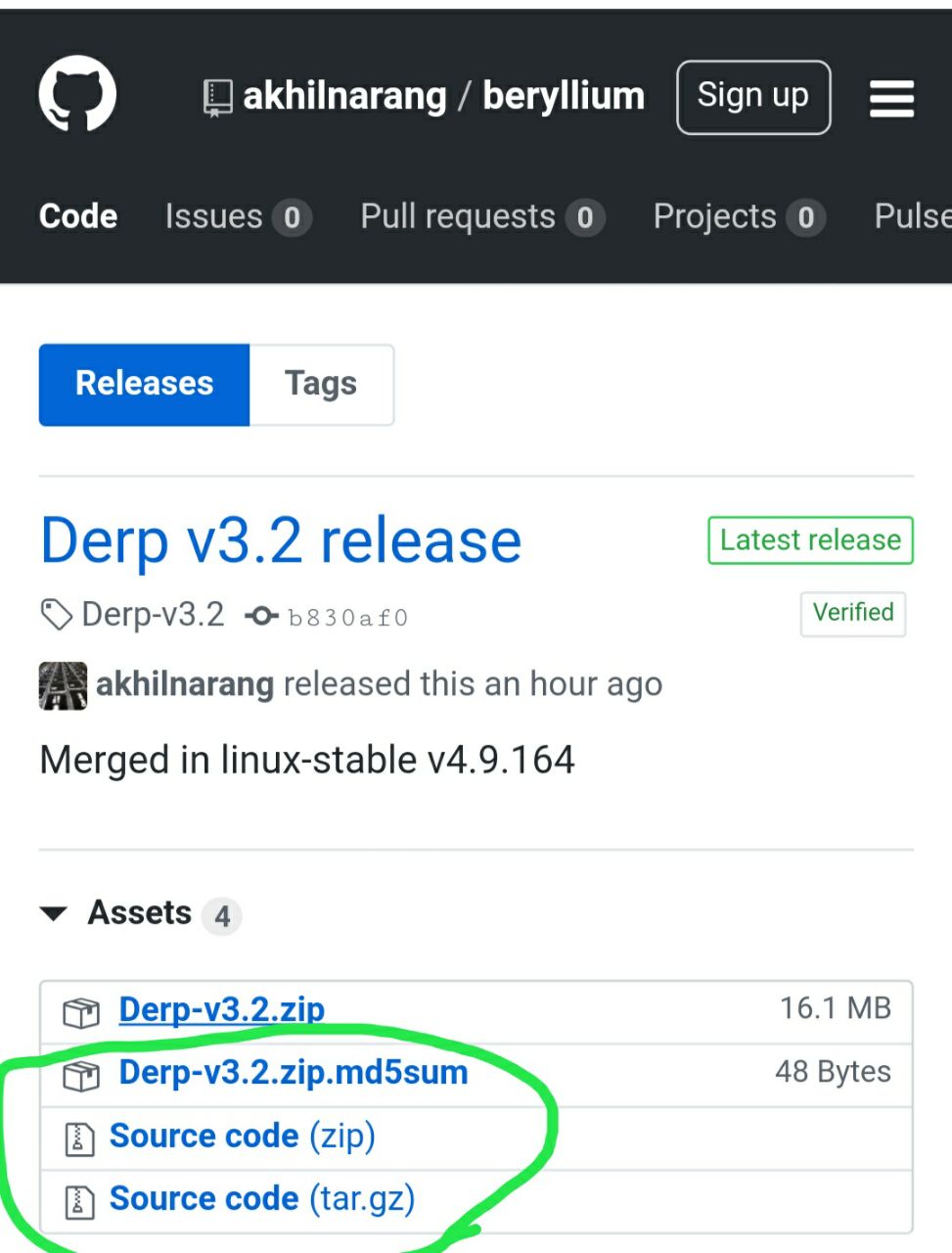Screen dimensions: 952x1253
Task: Click the 'Merged in linux-stable v4.9.164' description
Action: point(307,761)
